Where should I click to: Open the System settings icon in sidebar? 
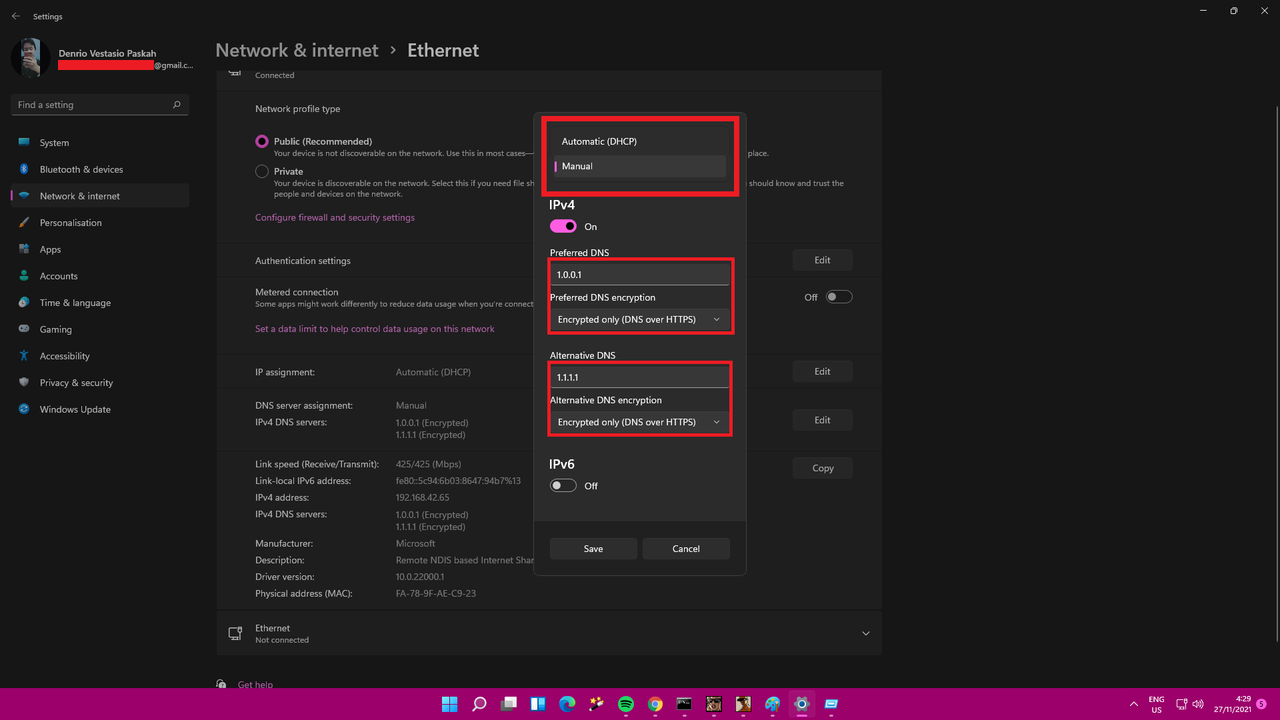pos(24,143)
